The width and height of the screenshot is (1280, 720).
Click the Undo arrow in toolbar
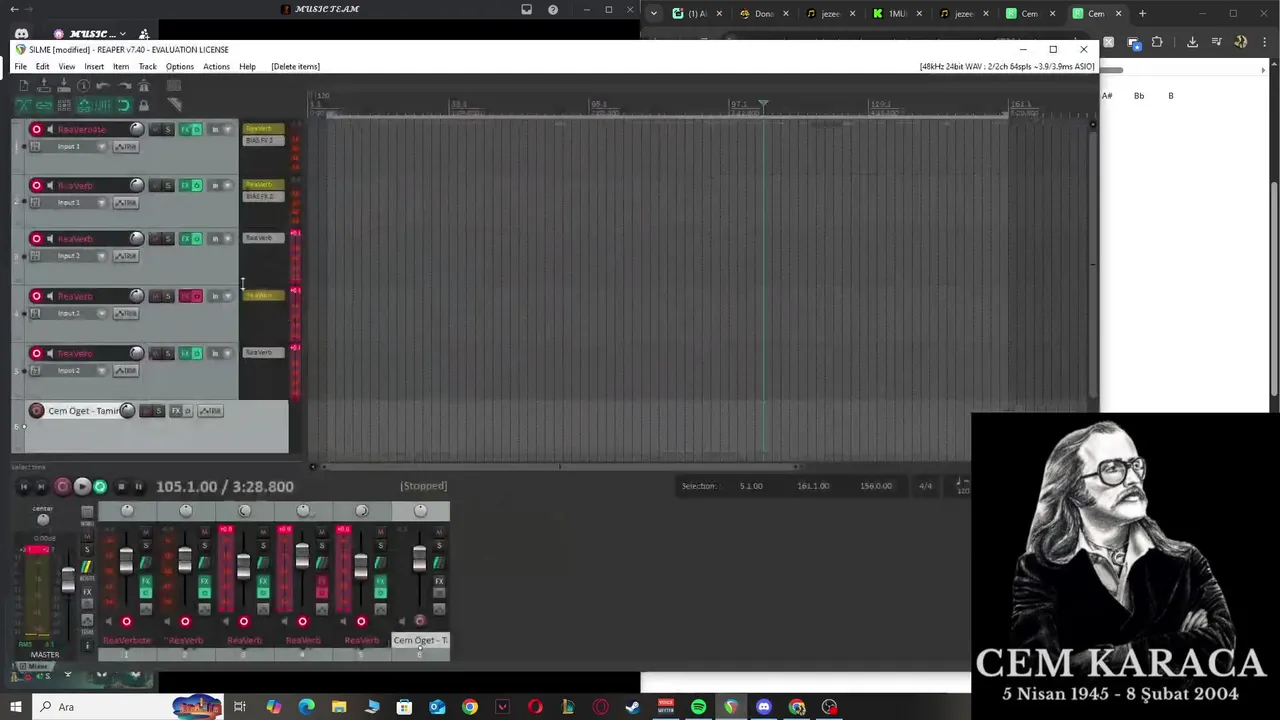pos(103,86)
